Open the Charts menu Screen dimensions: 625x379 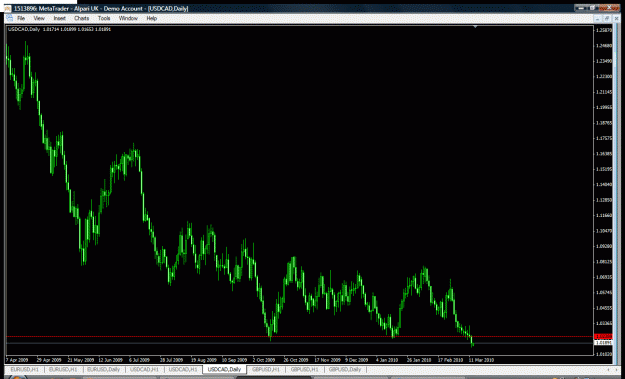pyautogui.click(x=81, y=18)
